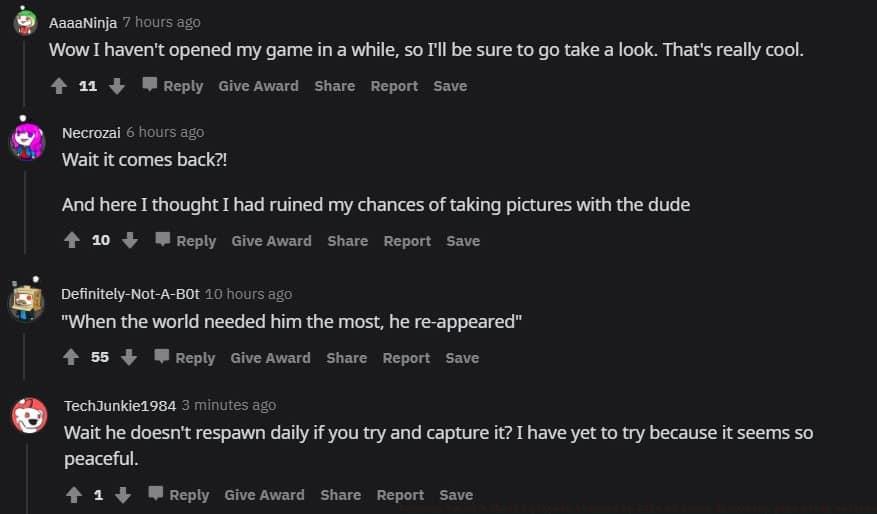Upvote Definitely-Not-A-B0t's comment
The height and width of the screenshot is (514, 877).
(70, 358)
